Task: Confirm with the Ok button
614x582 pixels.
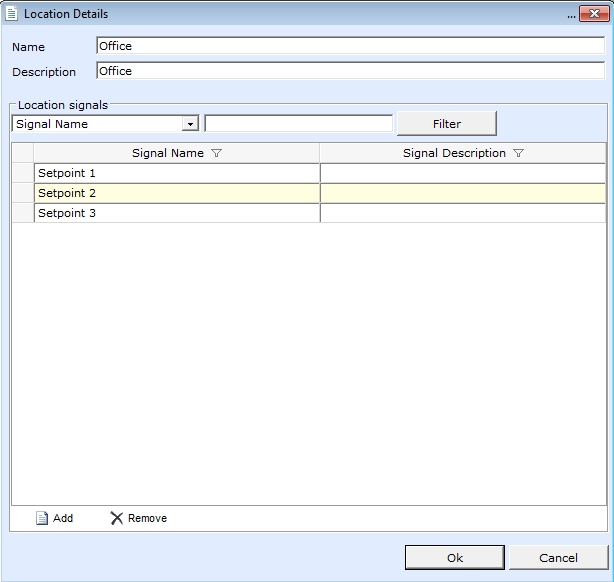Action: click(454, 558)
